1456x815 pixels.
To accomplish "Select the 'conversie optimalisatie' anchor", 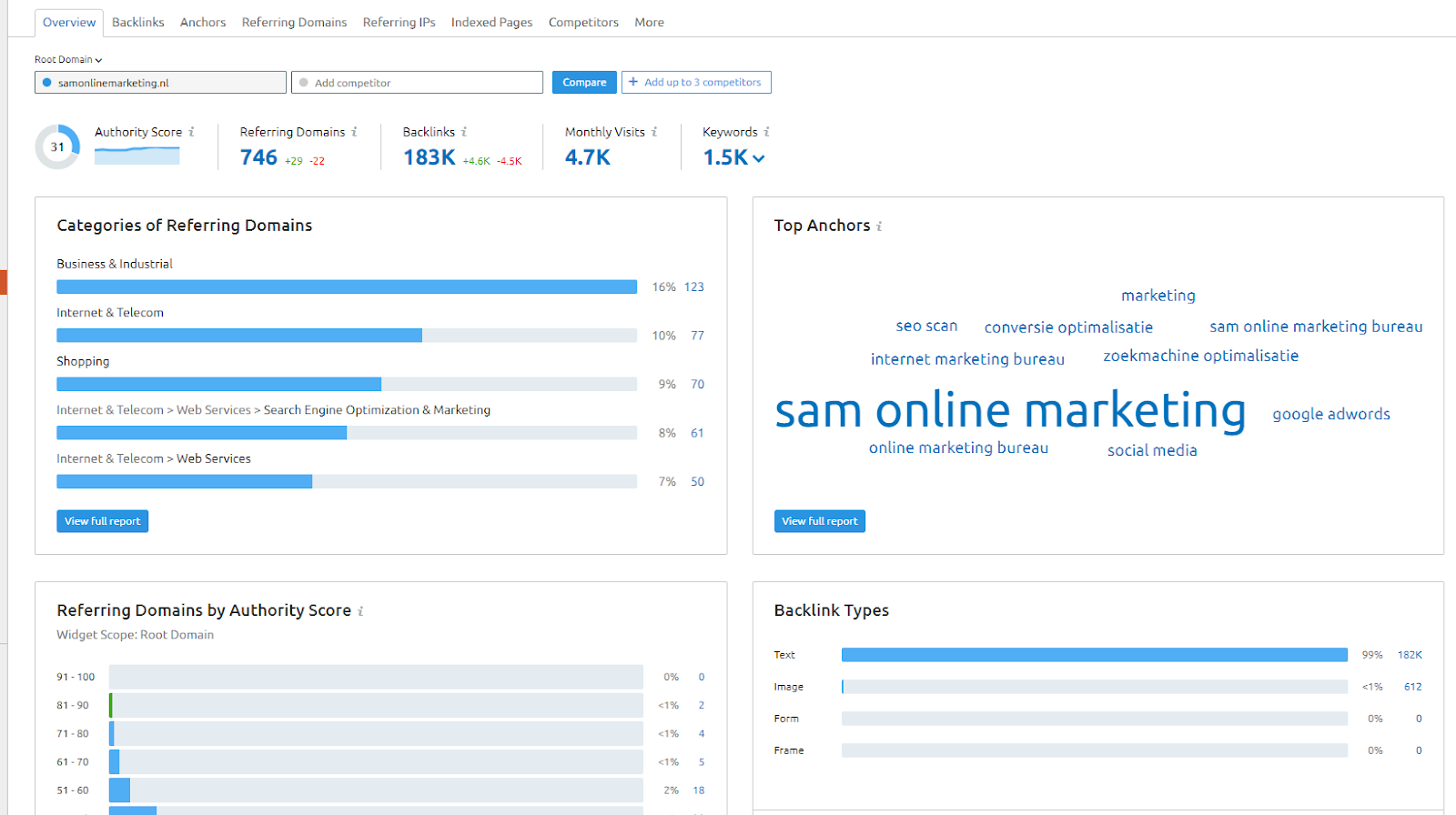I will (1068, 327).
